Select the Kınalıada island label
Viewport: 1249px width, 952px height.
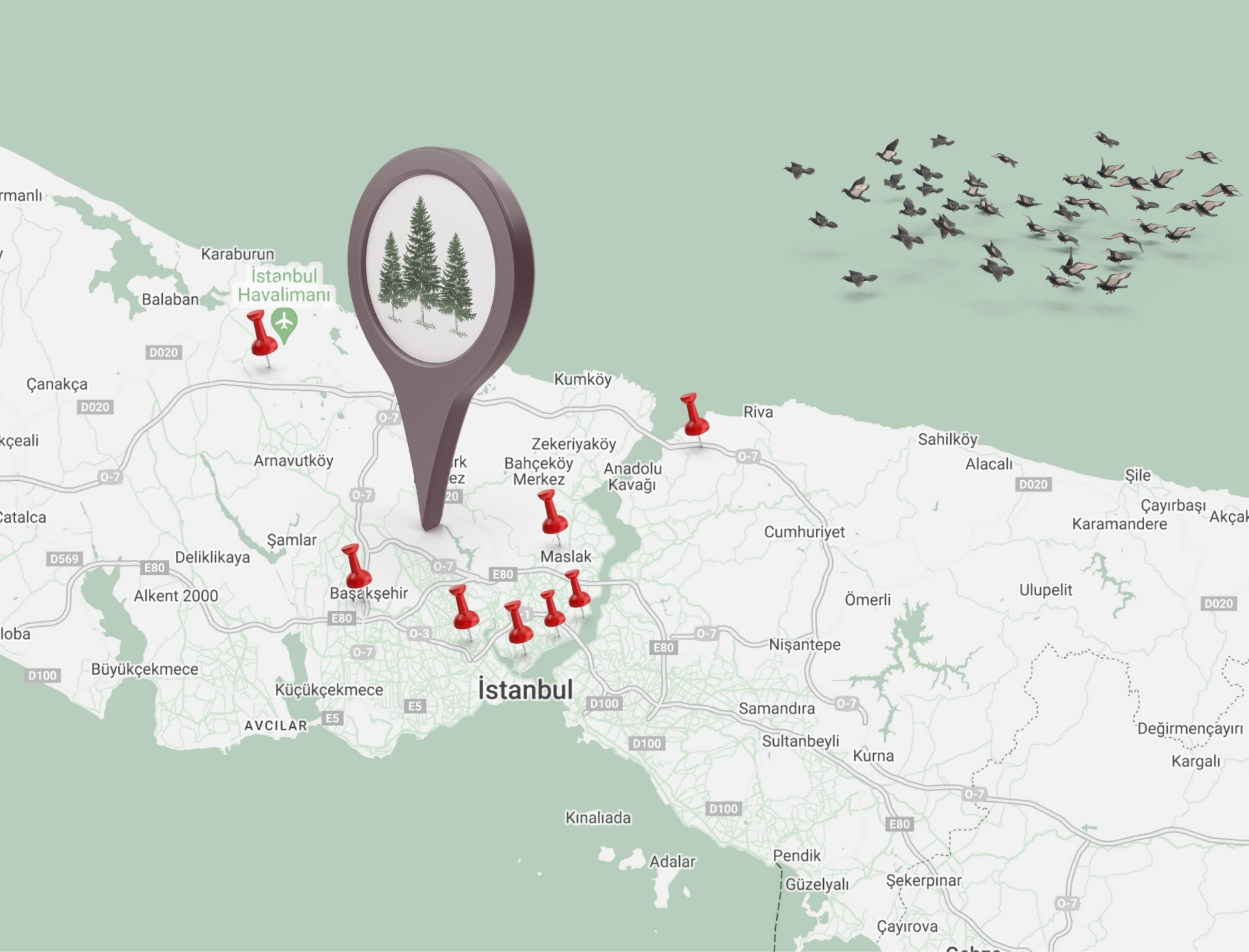598,818
